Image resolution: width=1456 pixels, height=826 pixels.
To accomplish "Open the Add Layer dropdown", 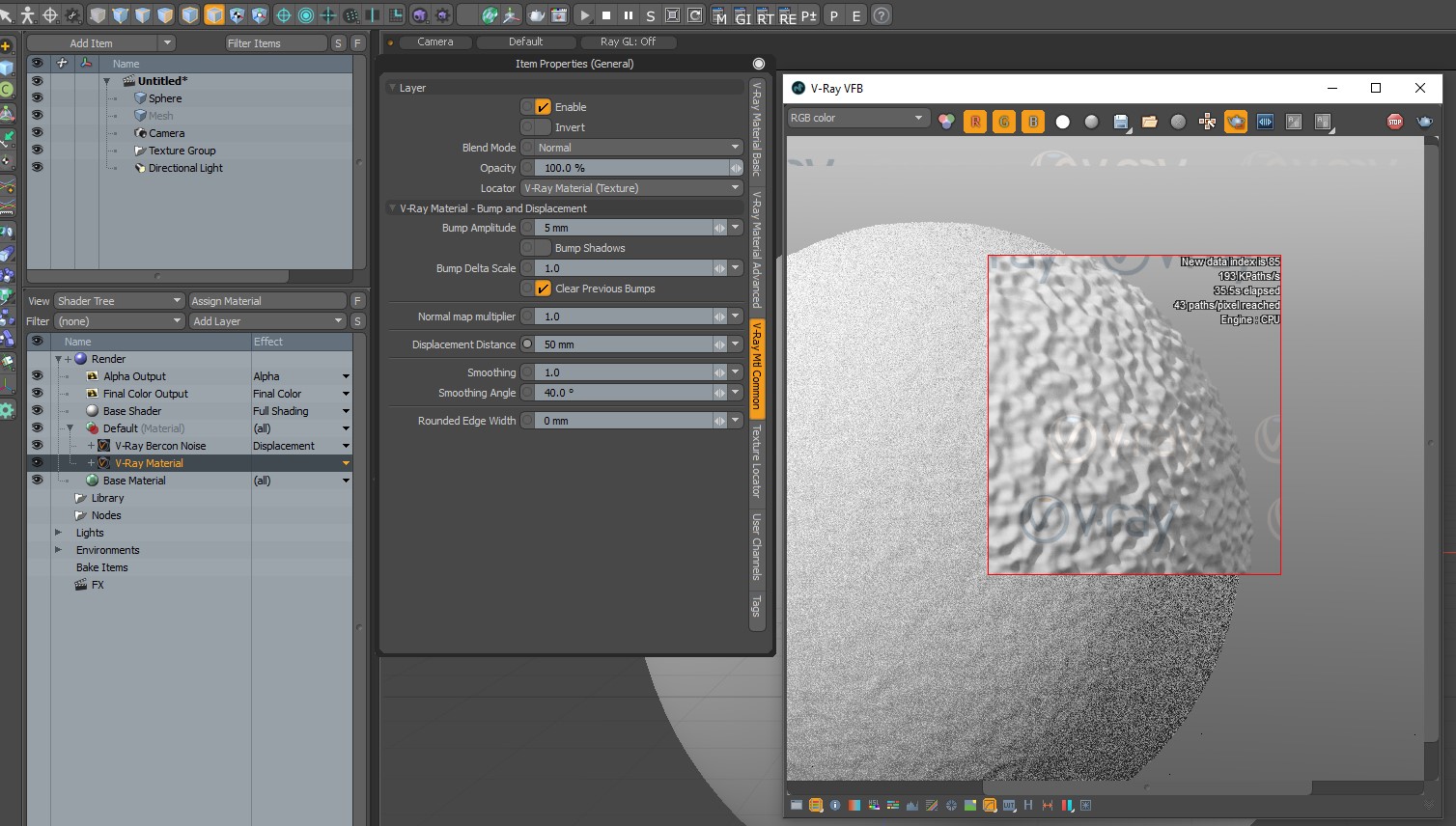I will (x=267, y=321).
